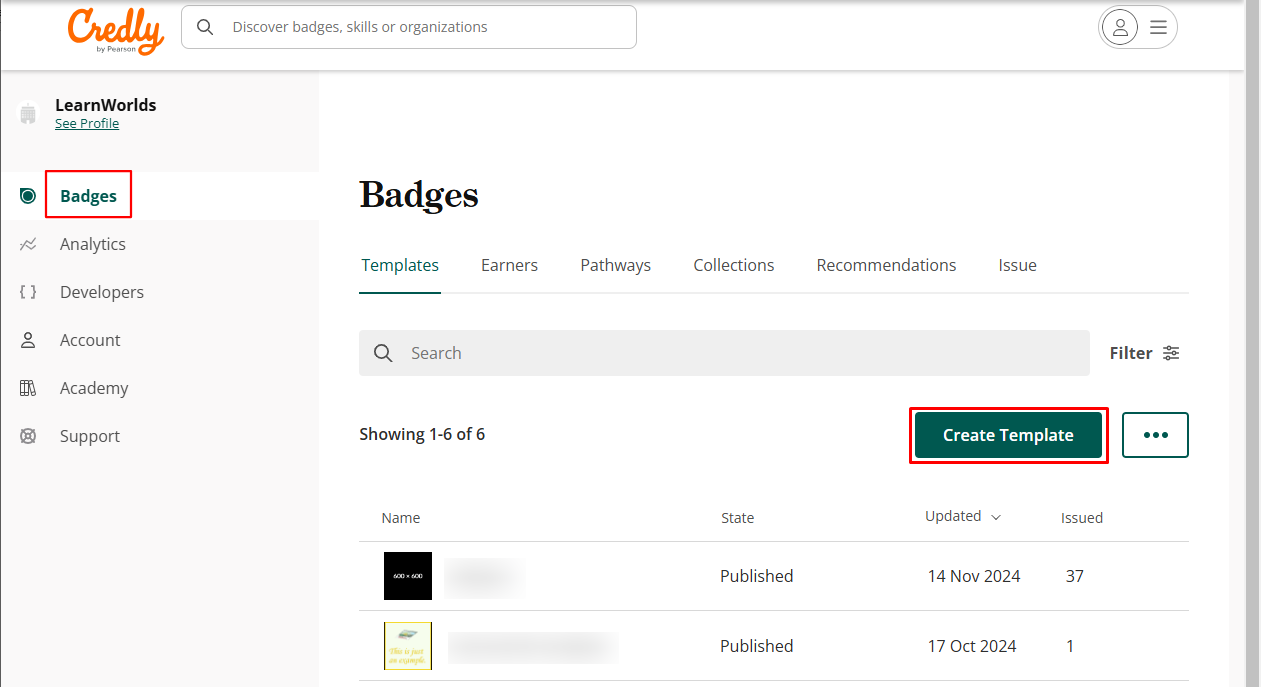This screenshot has height=687, width=1261.
Task: Open Account in the sidebar
Action: point(90,340)
